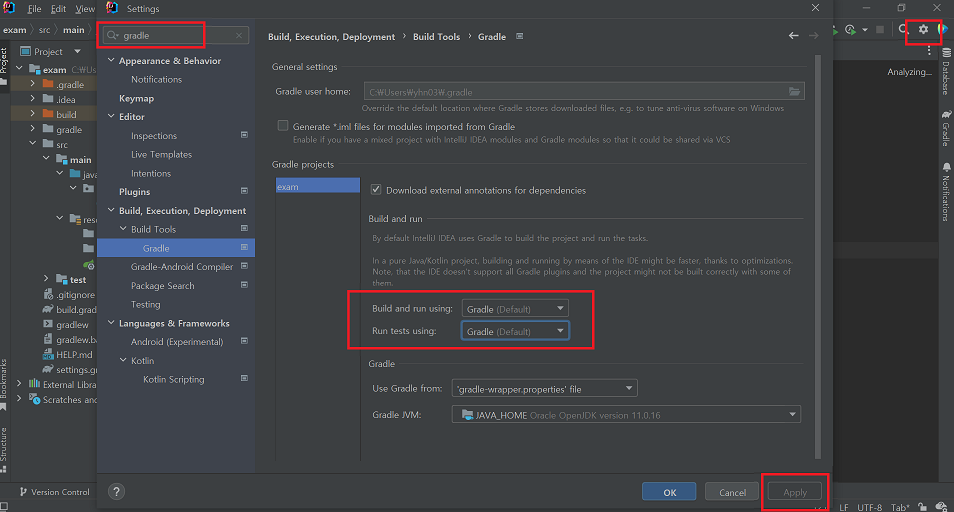This screenshot has width=954, height=512.
Task: Click Build, Execution, Deployment breadcrumb
Action: (x=332, y=36)
